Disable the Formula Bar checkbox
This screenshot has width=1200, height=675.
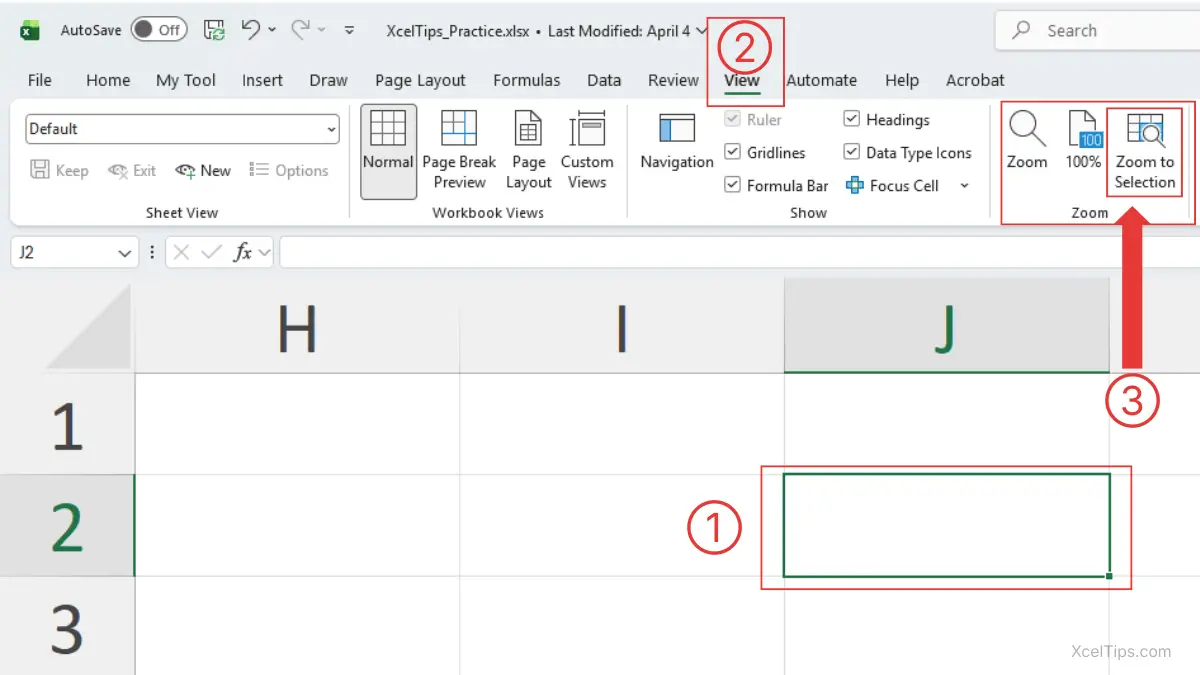pos(732,185)
